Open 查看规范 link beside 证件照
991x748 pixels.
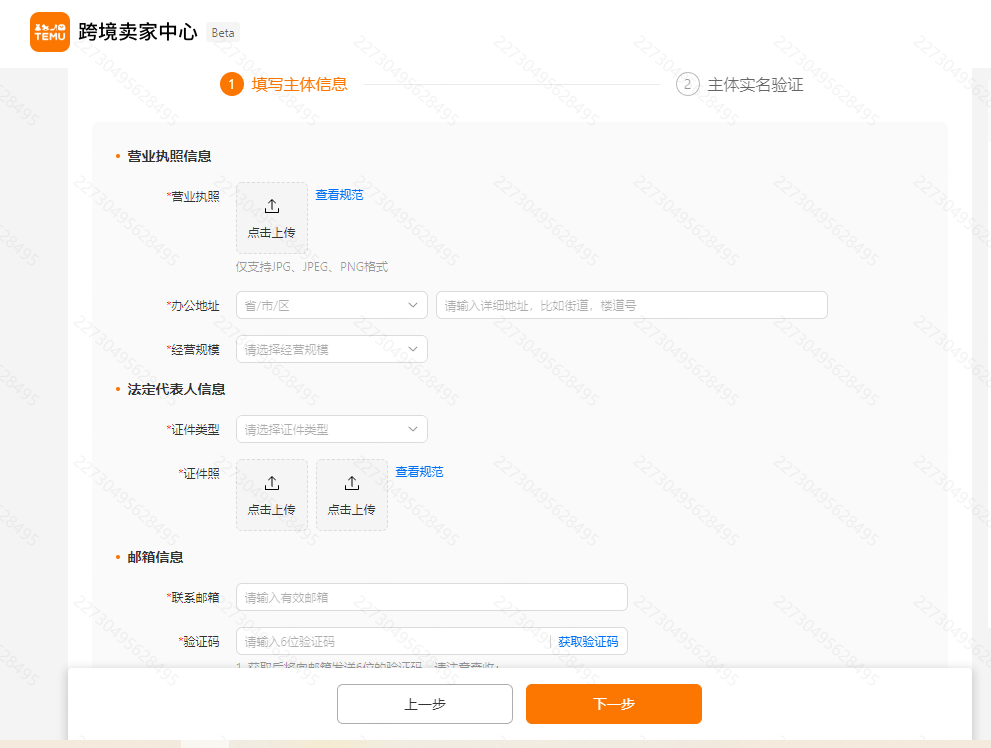coord(419,471)
